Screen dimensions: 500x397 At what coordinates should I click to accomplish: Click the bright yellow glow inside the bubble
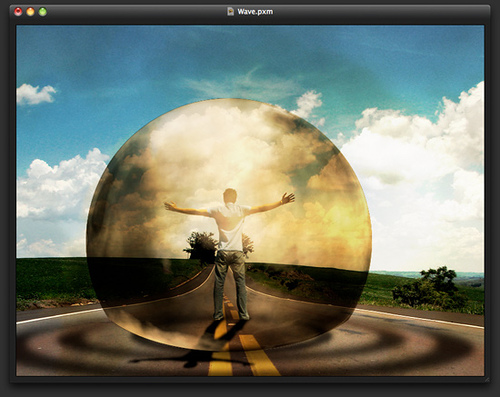[x=340, y=217]
